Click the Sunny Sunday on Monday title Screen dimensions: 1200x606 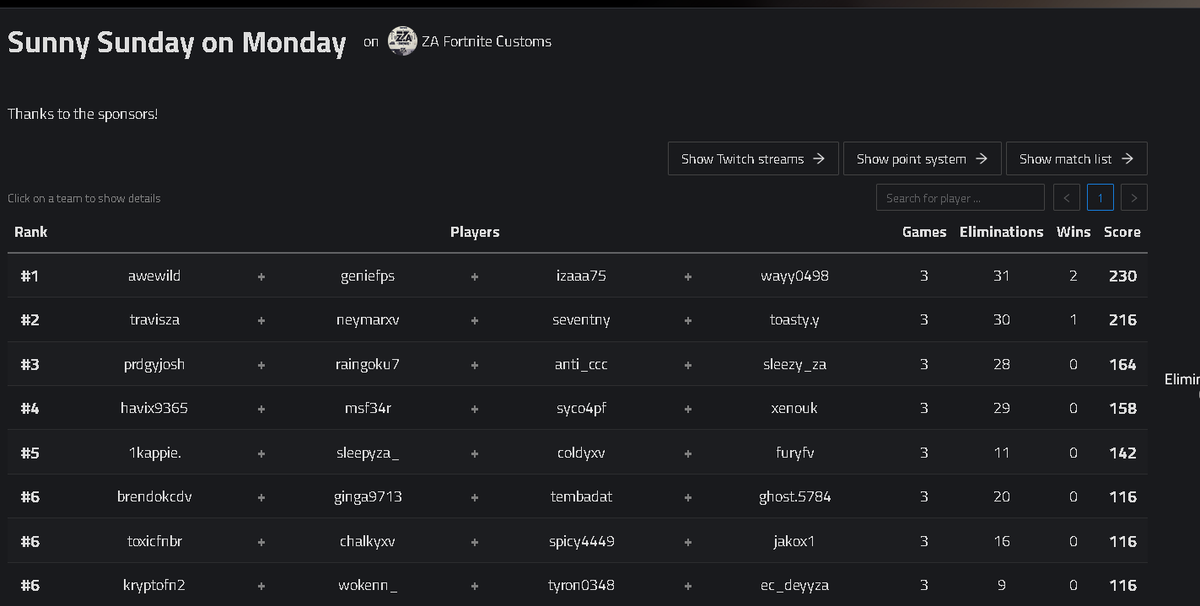177,42
